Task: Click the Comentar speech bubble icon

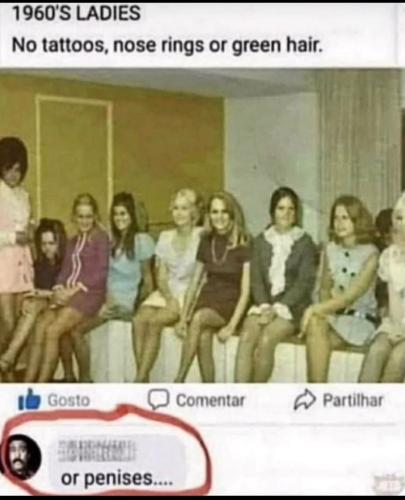Action: coord(159,399)
